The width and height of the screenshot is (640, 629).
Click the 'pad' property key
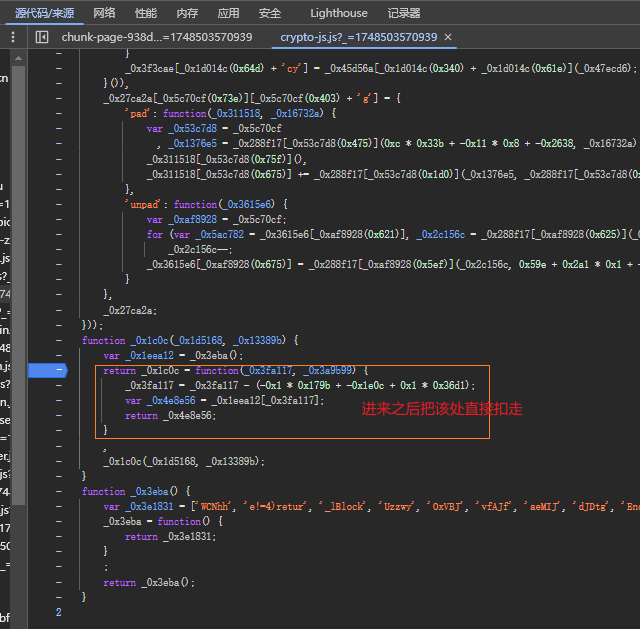click(x=138, y=113)
